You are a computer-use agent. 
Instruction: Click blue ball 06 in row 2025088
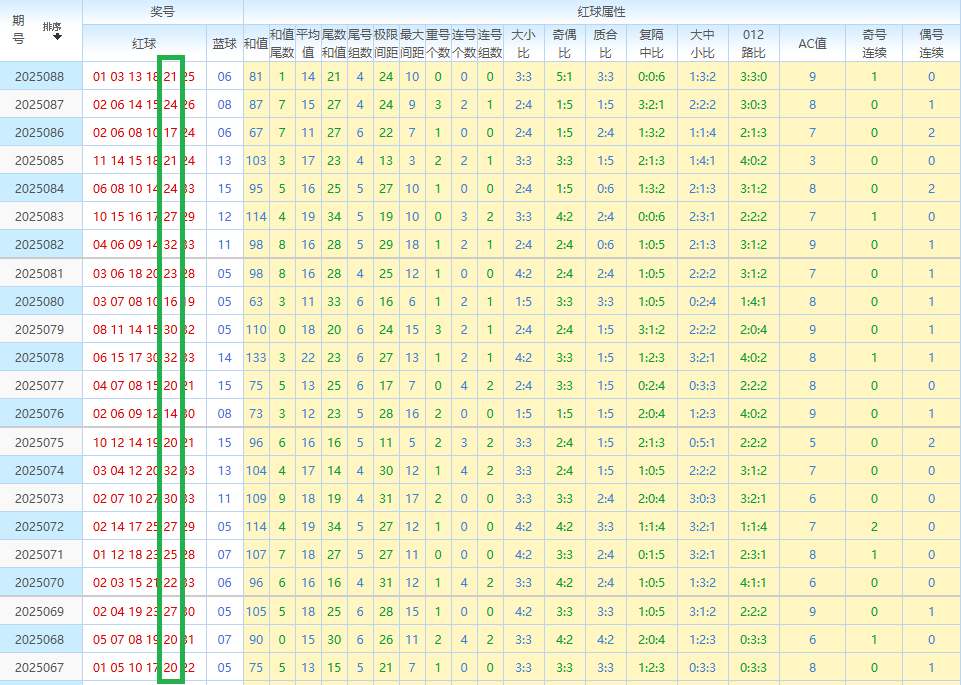224,77
